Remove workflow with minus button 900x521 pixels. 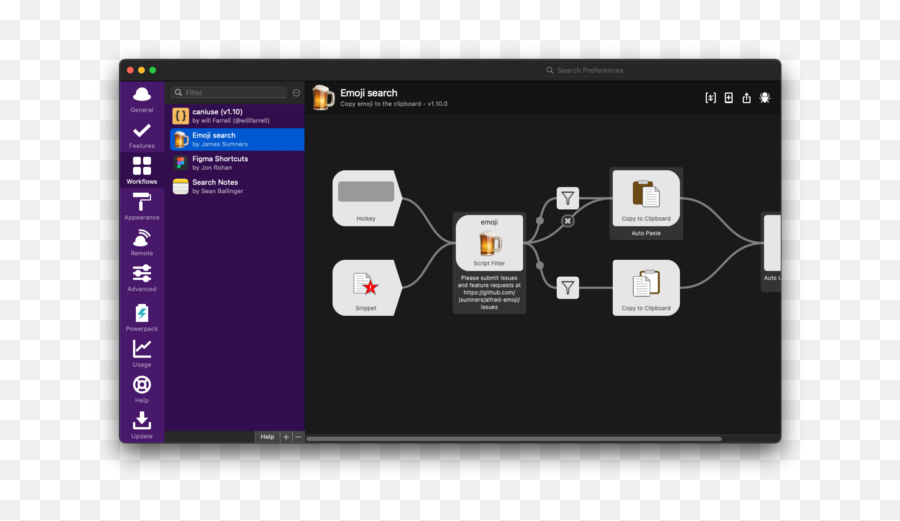298,437
